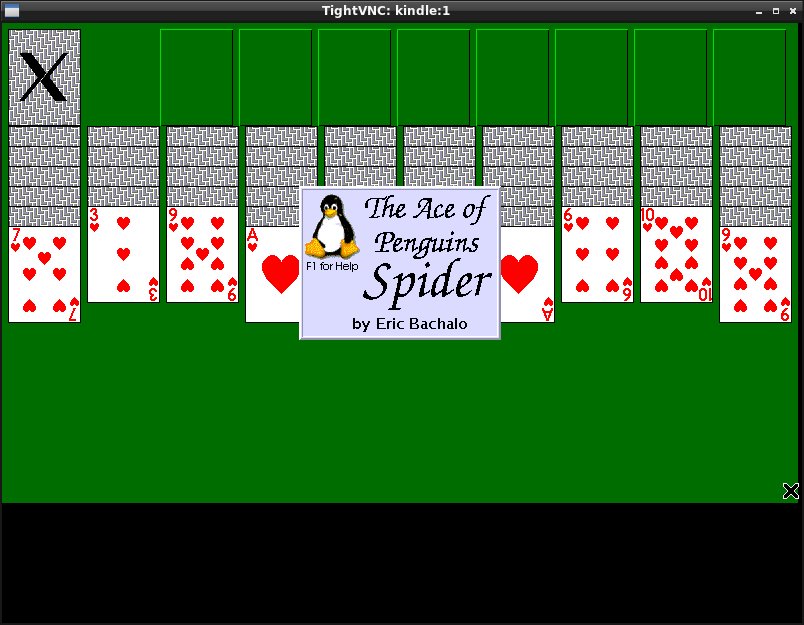Screen dimensions: 804x625
Task: Dismiss the Ace of Penguins Spider splash
Action: pyautogui.click(x=400, y=264)
